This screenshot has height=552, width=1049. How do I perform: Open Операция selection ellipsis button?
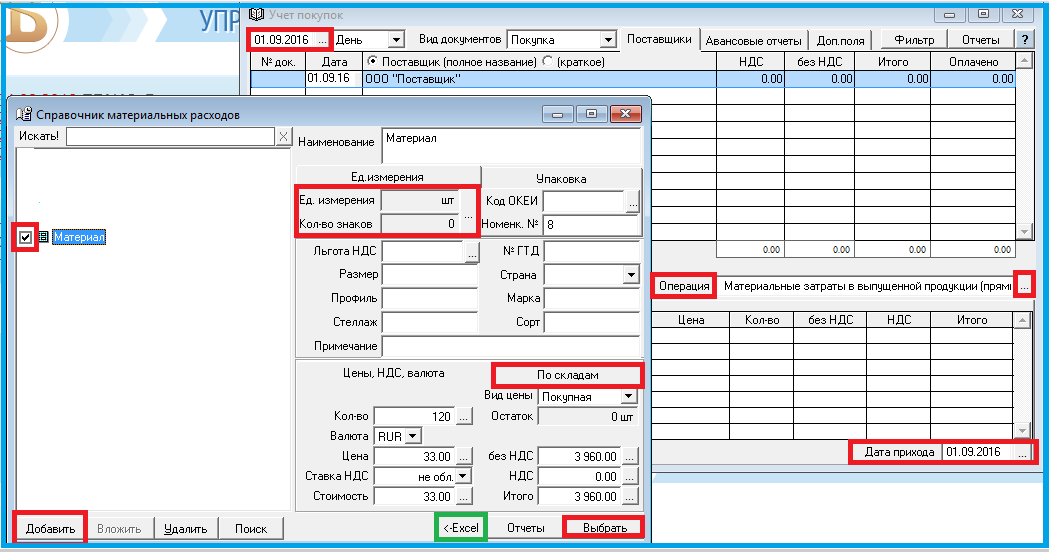pyautogui.click(x=1024, y=286)
